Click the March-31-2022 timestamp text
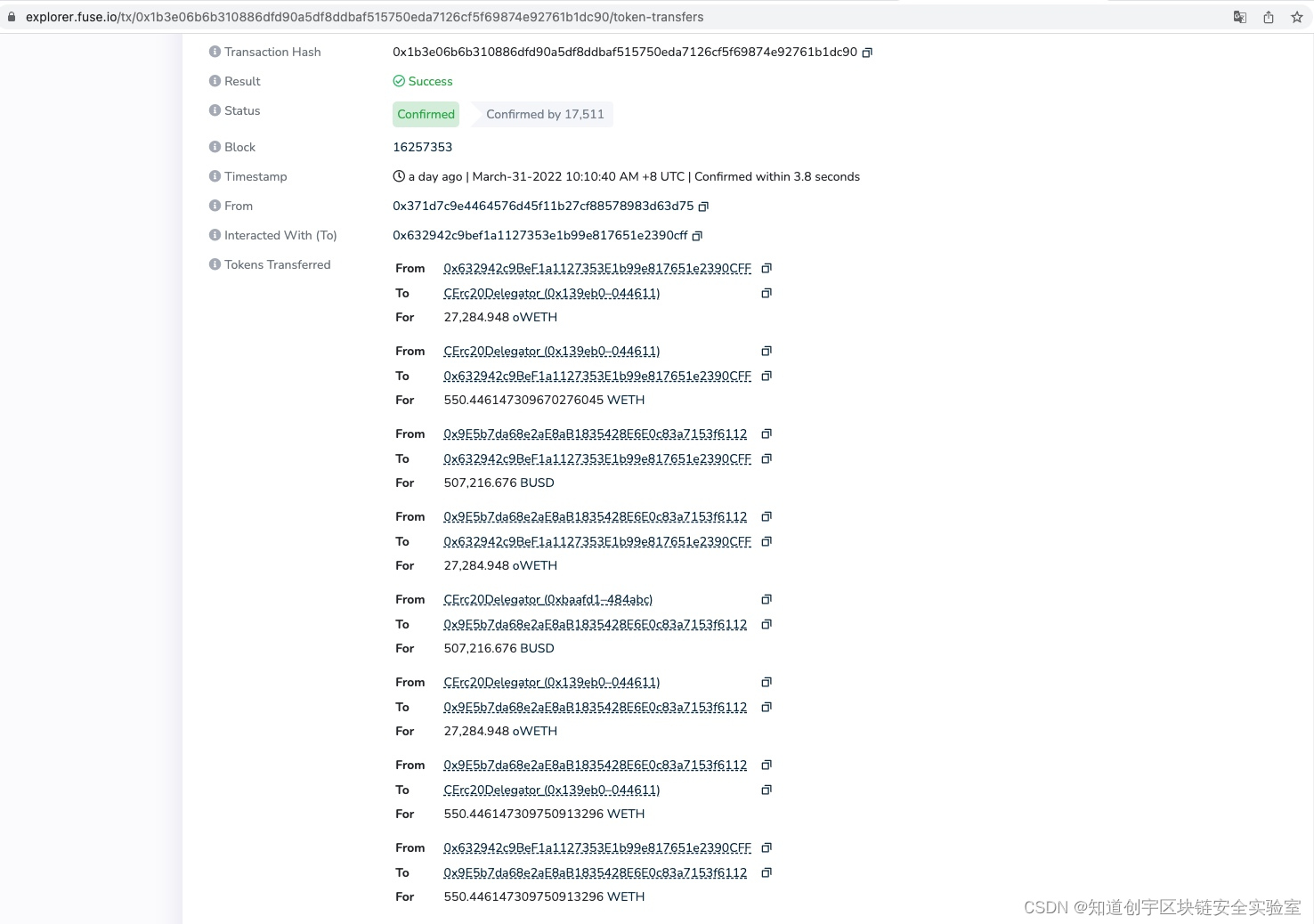Viewport: 1314px width, 924px height. [579, 176]
